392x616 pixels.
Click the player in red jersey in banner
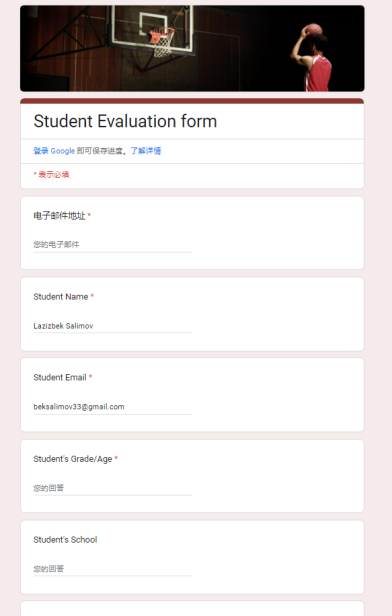pos(312,57)
